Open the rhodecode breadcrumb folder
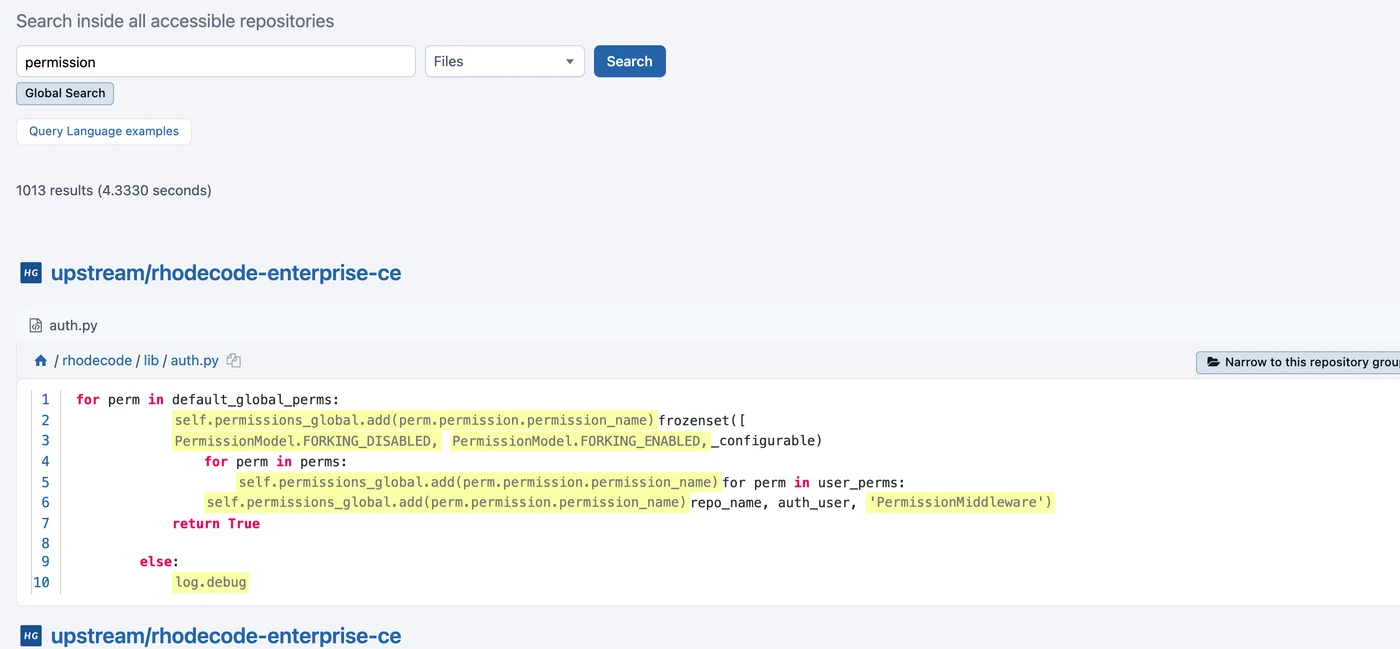Image resolution: width=1400 pixels, height=649 pixels. tap(97, 361)
